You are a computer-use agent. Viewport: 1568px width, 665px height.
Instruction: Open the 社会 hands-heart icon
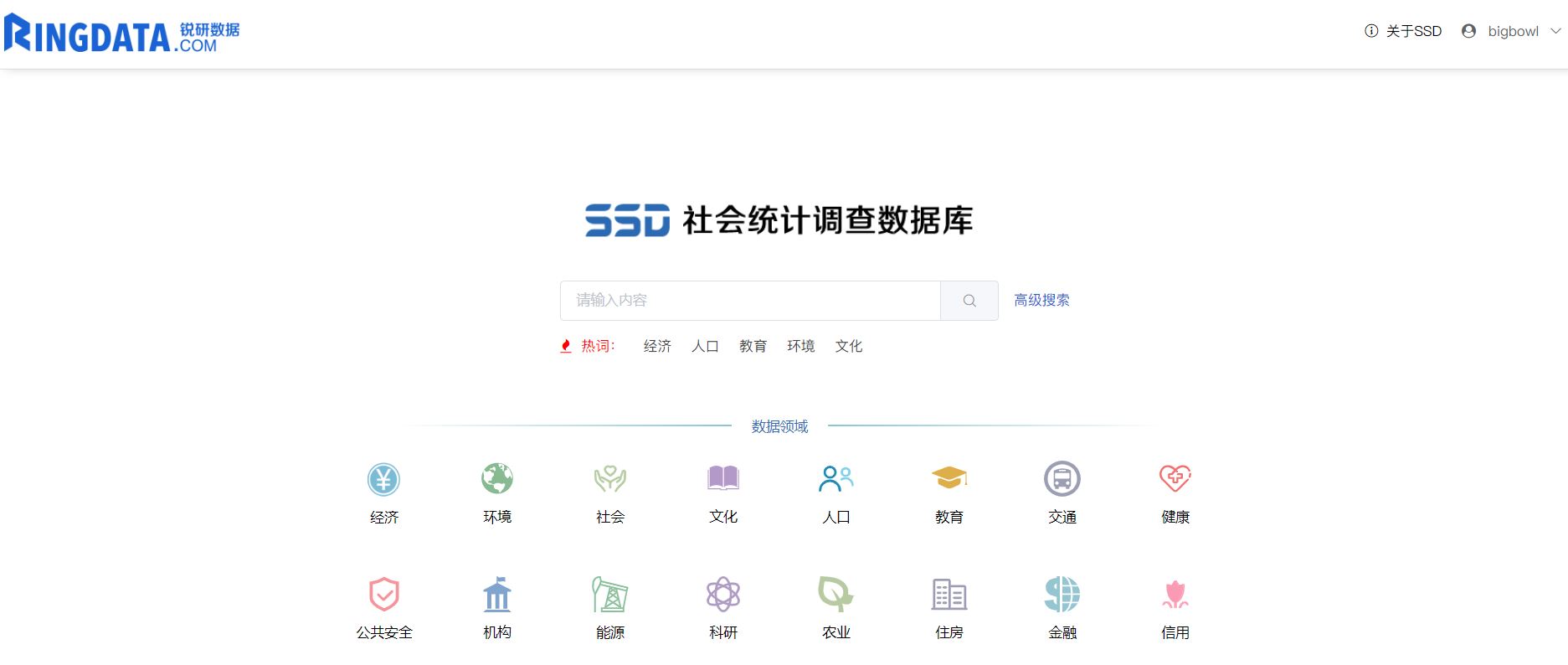610,478
